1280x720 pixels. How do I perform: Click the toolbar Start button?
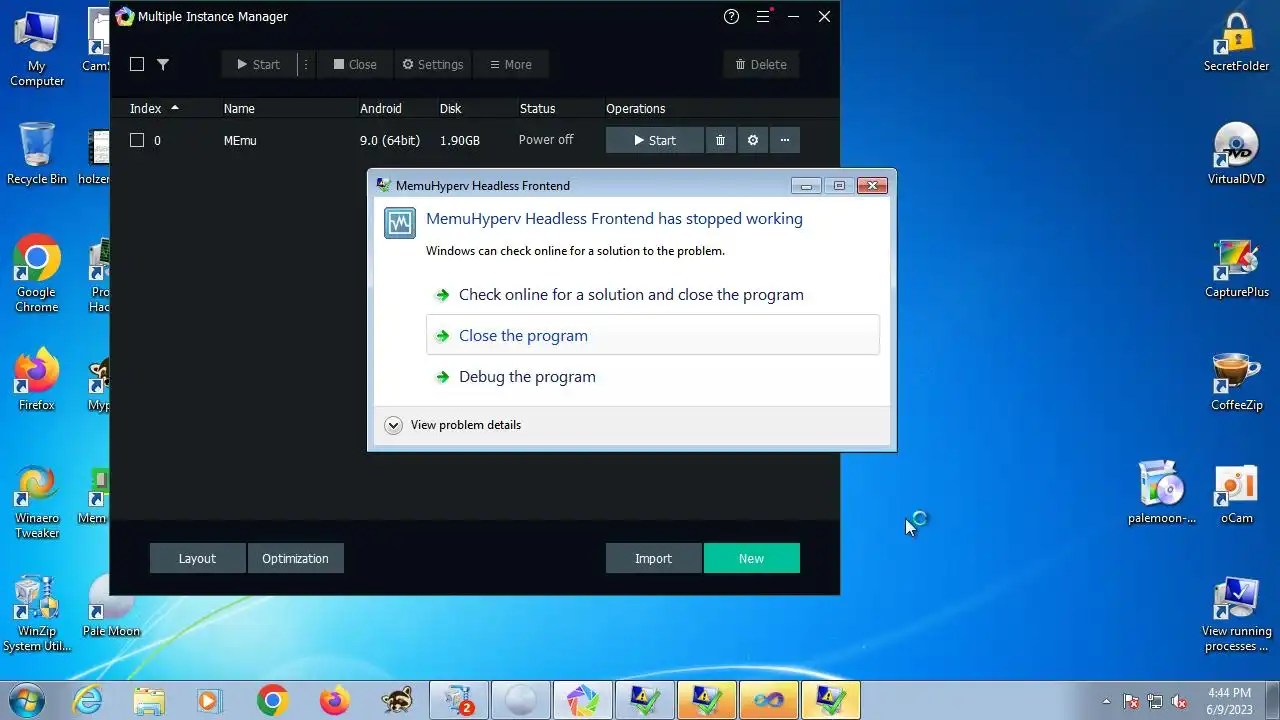[x=259, y=64]
